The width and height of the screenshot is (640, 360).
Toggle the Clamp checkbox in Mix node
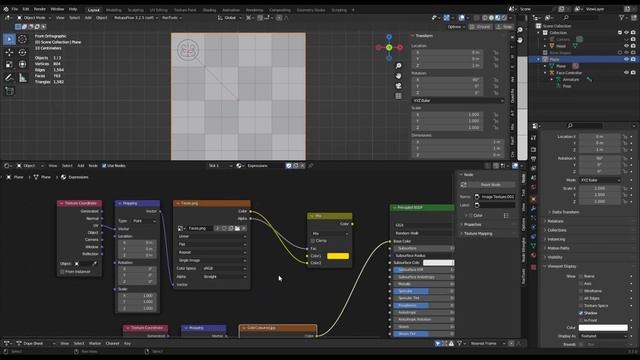tap(313, 241)
